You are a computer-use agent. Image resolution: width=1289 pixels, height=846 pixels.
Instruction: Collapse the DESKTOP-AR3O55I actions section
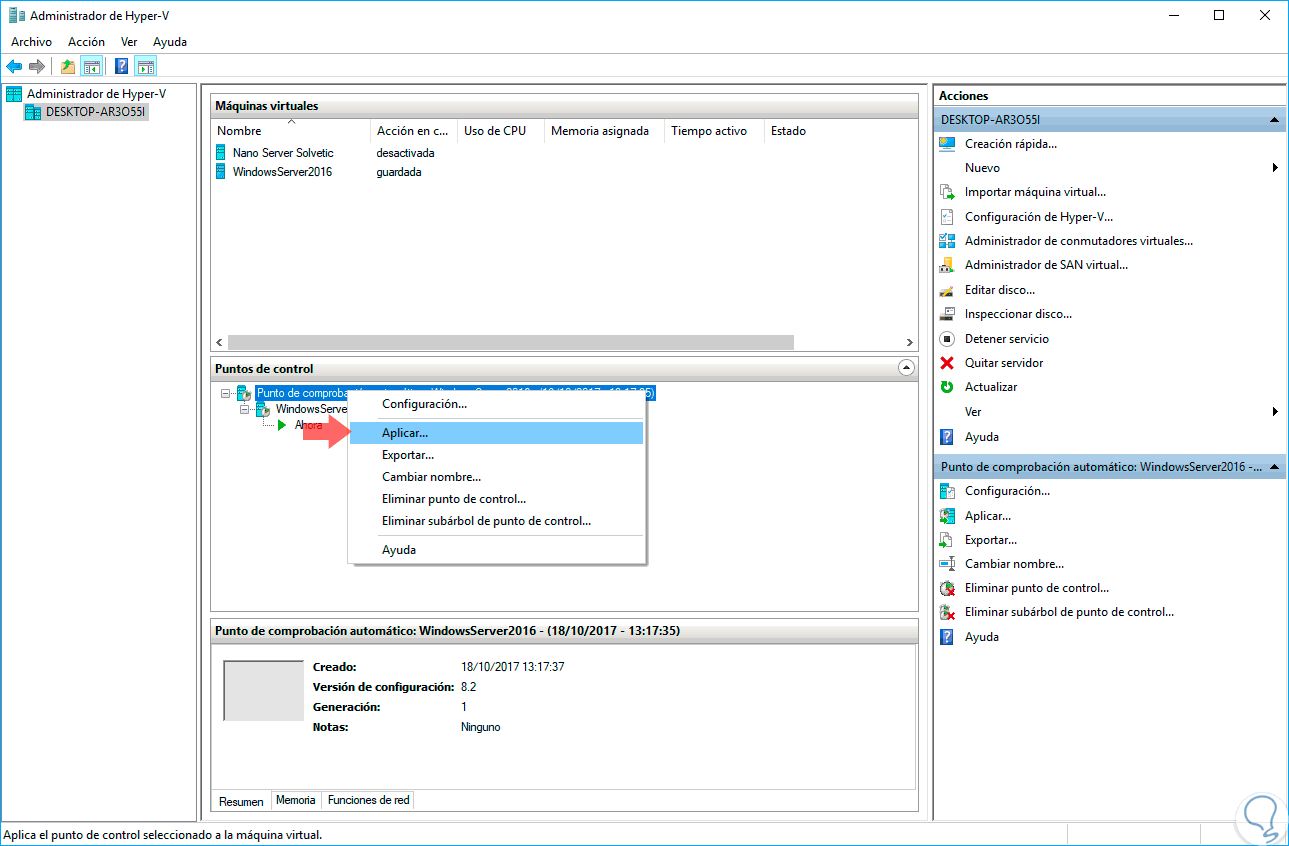click(x=1275, y=120)
